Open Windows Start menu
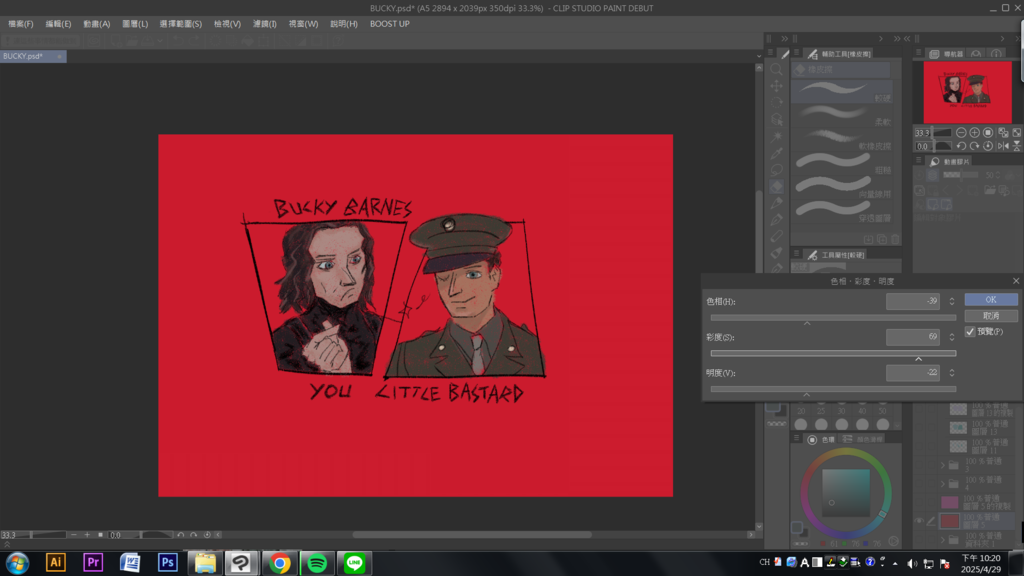 tap(18, 563)
